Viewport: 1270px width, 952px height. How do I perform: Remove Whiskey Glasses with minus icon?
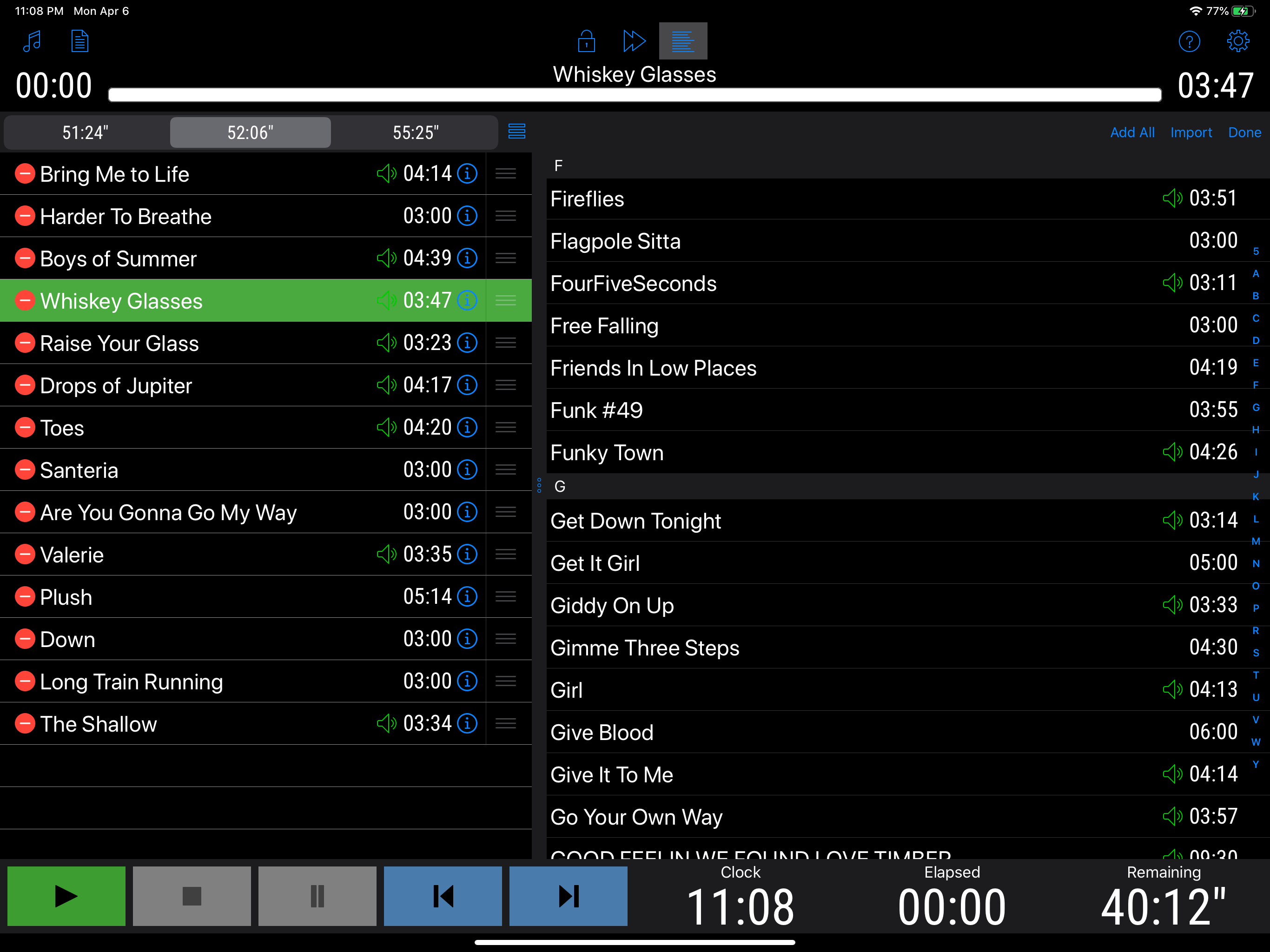25,300
